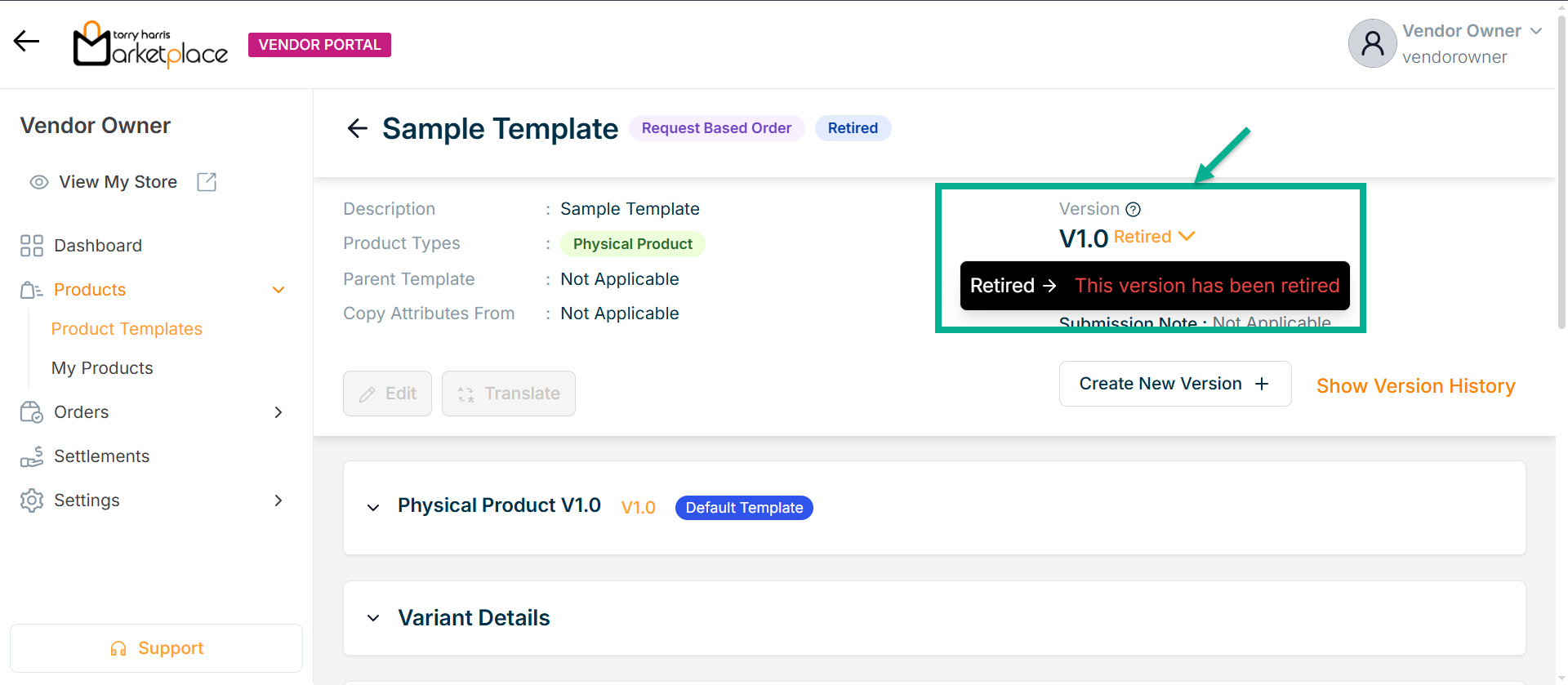
Task: Click the Vendor Owner profile avatar
Action: (1372, 43)
